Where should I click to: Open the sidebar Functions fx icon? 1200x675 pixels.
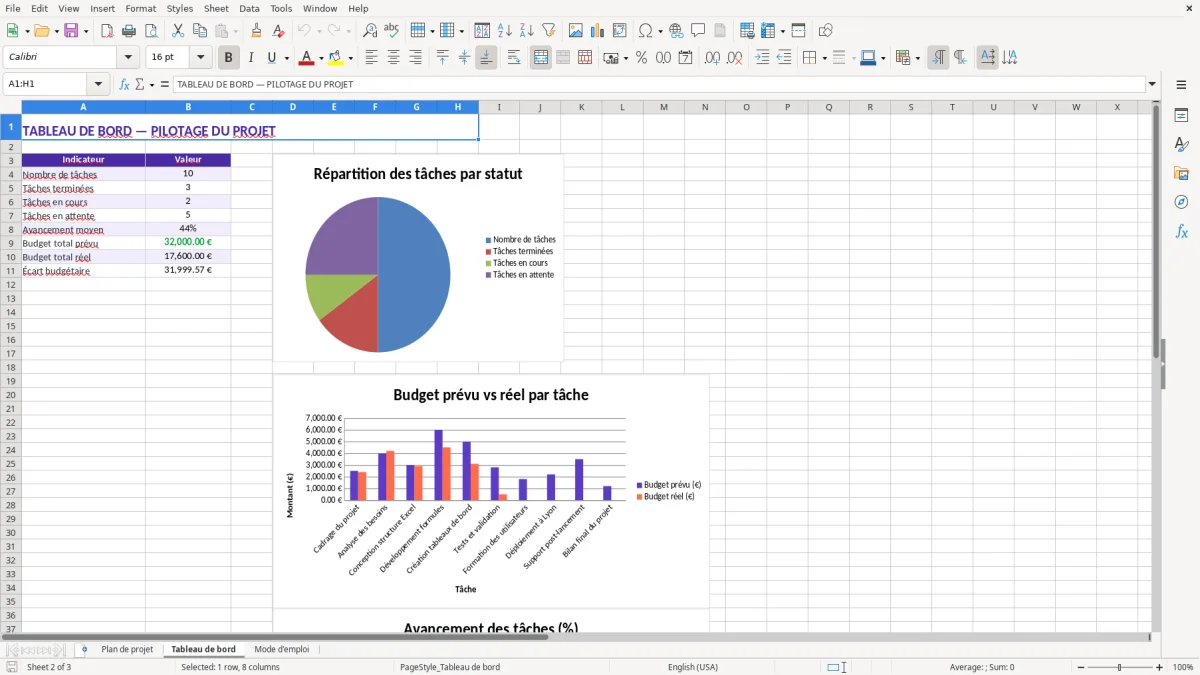pyautogui.click(x=1181, y=231)
